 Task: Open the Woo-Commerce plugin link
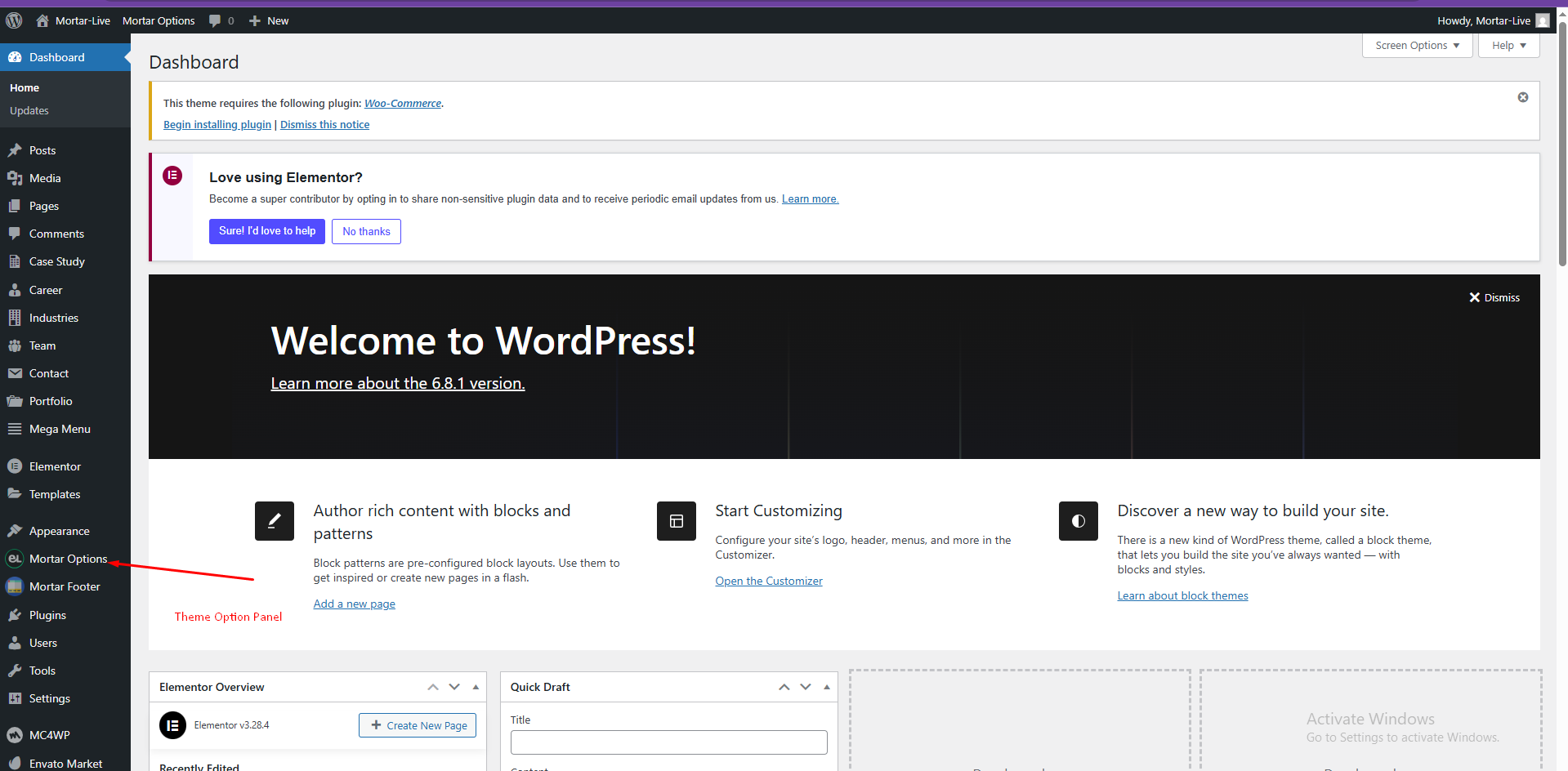(403, 103)
